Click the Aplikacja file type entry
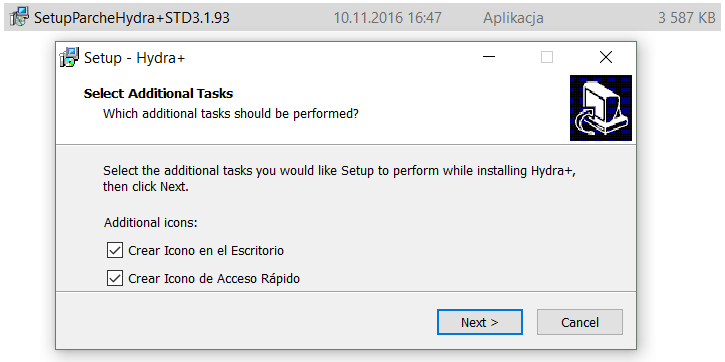 tap(513, 18)
